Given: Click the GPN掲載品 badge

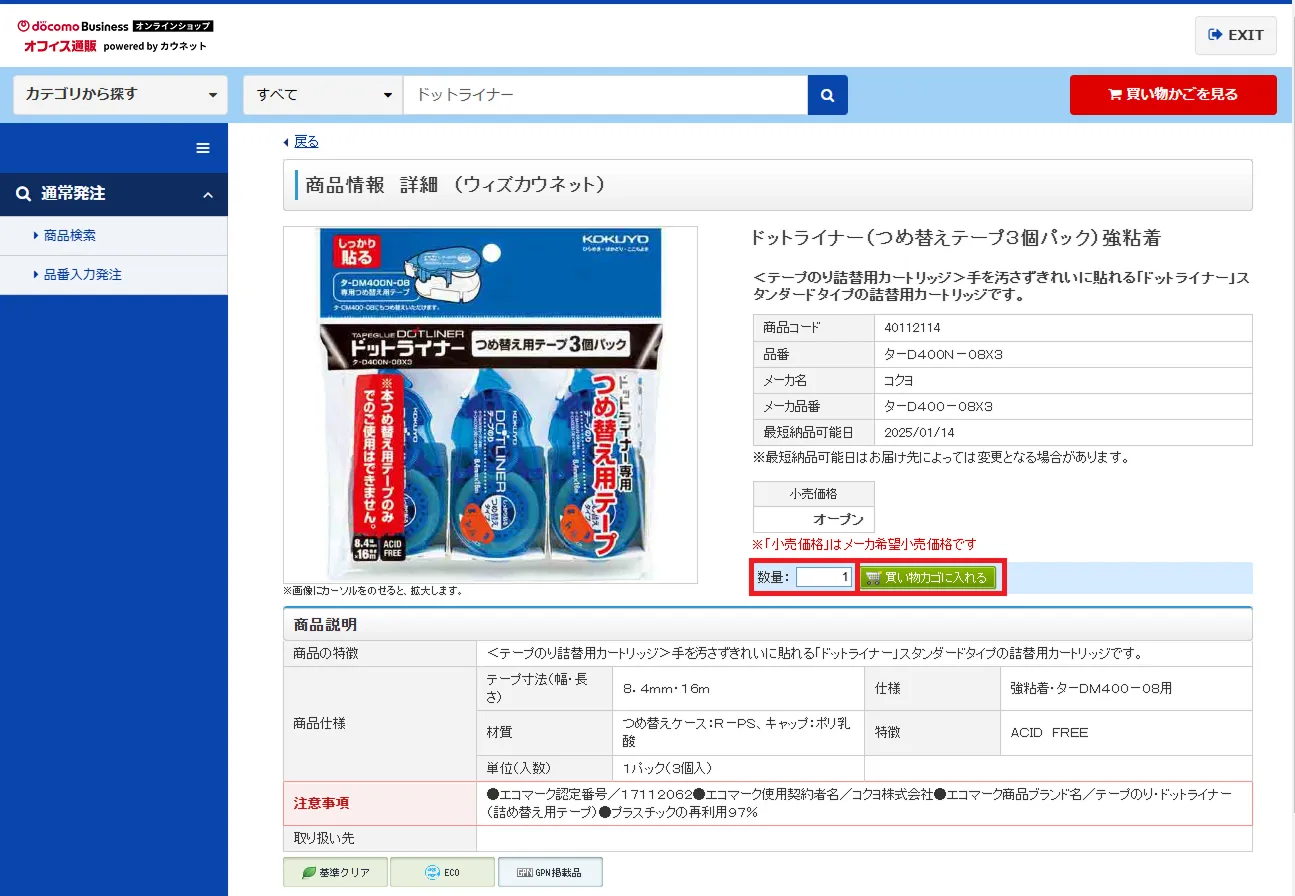Looking at the screenshot, I should pyautogui.click(x=550, y=872).
